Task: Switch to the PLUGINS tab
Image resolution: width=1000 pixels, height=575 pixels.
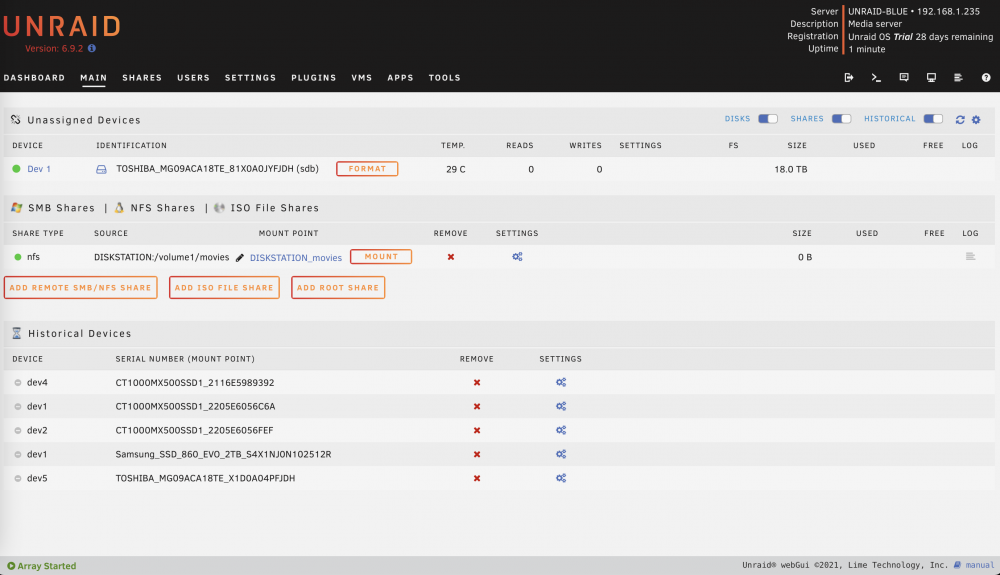Action: (314, 78)
